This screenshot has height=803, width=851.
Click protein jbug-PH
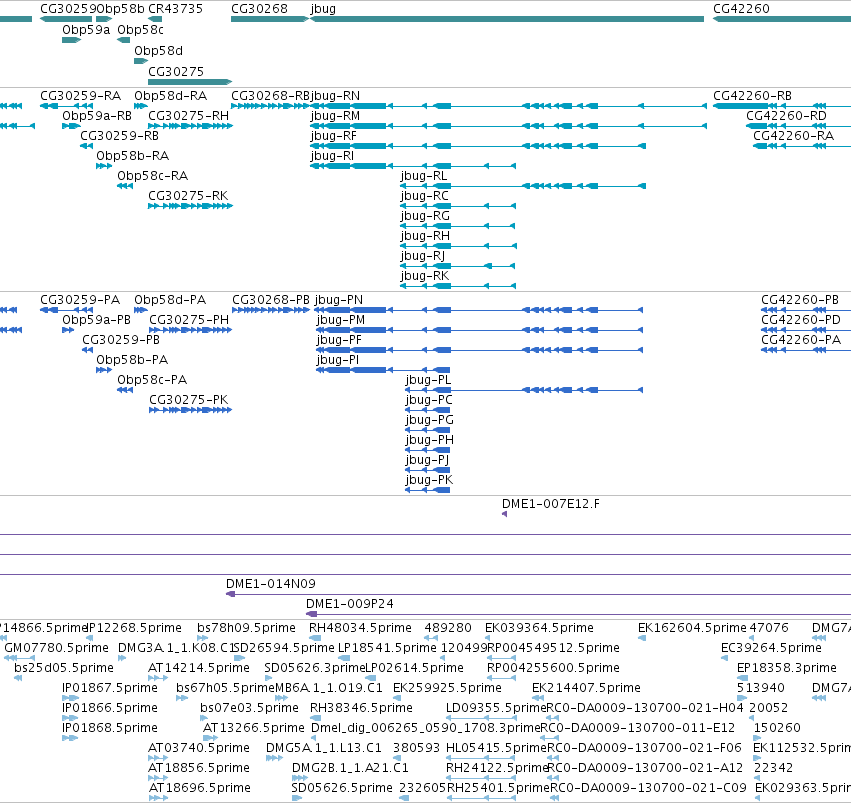[429, 441]
